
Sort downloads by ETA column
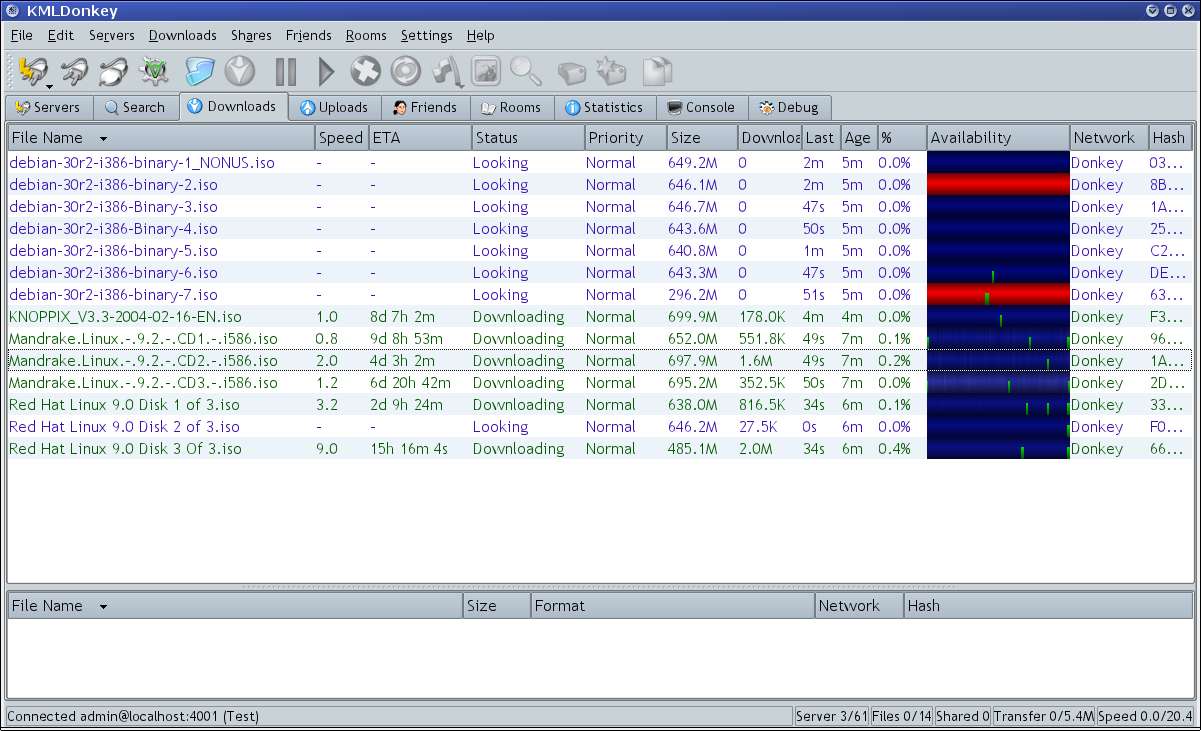[x=420, y=138]
